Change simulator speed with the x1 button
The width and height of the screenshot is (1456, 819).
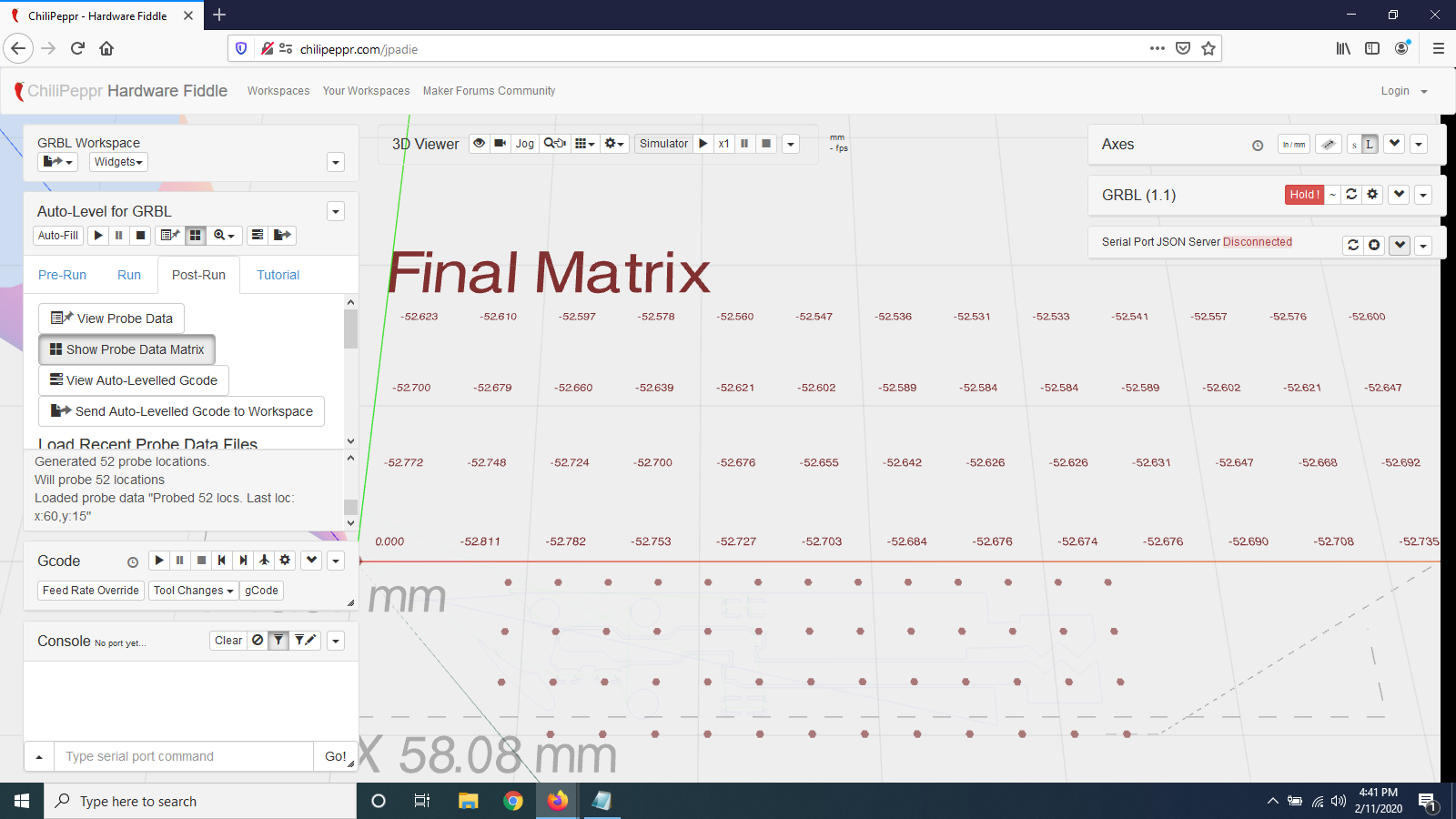click(x=723, y=144)
